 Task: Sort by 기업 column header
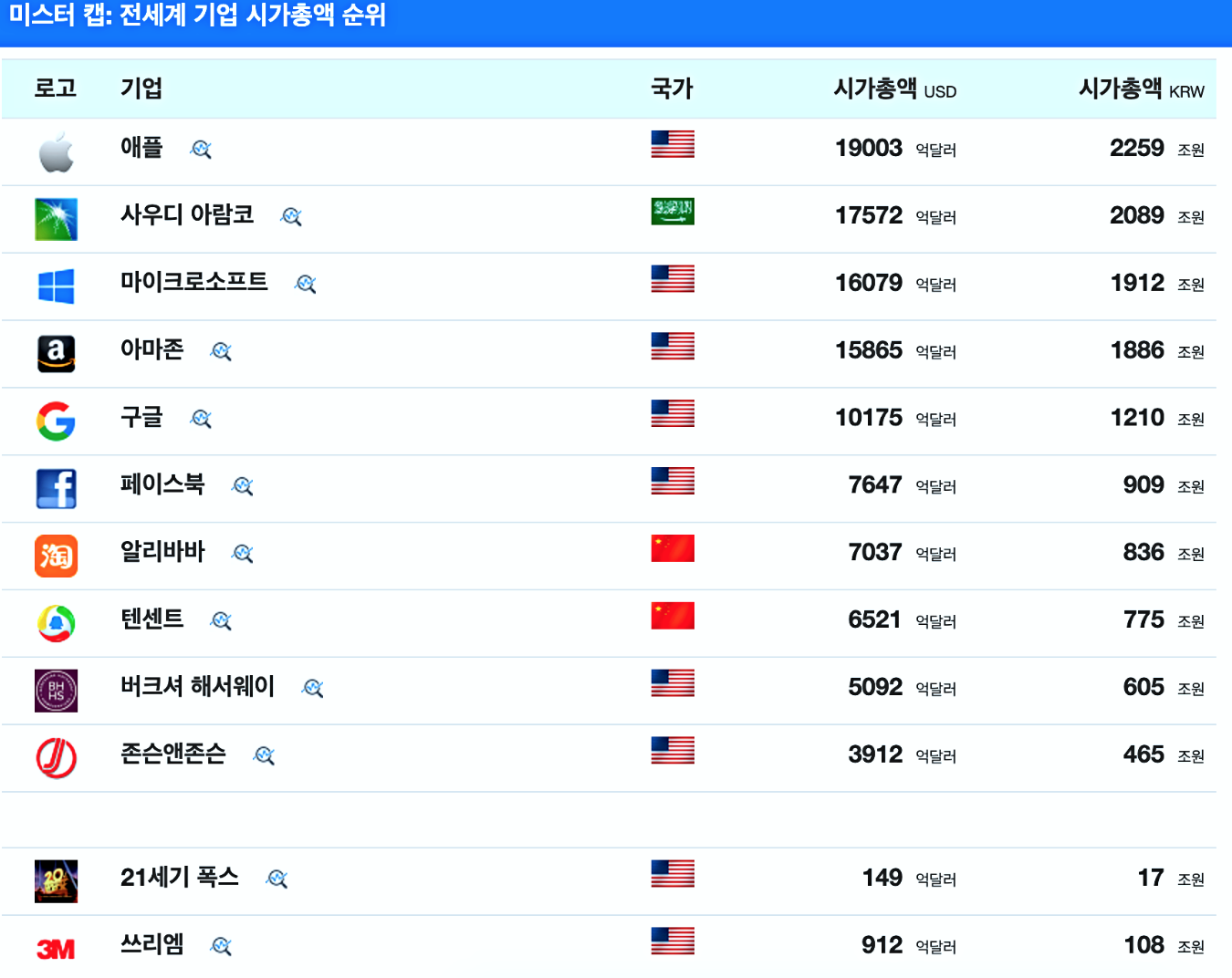click(x=141, y=88)
